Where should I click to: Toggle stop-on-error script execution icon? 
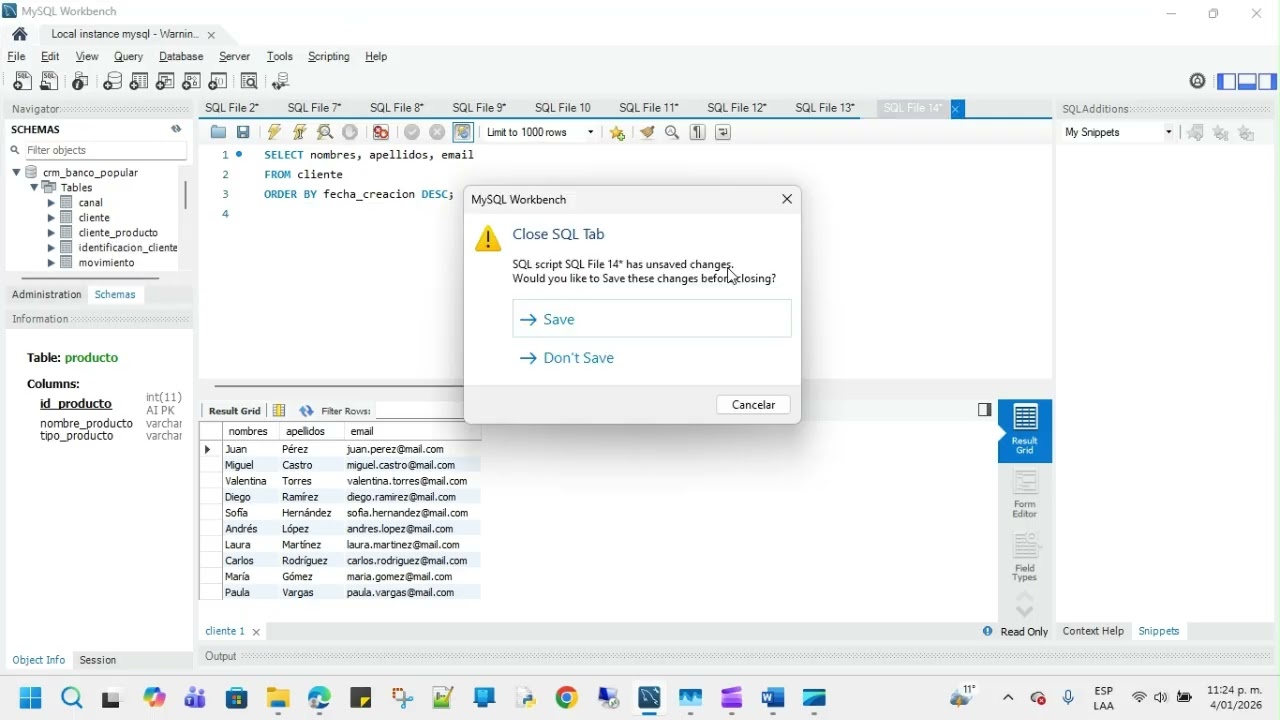(x=381, y=132)
